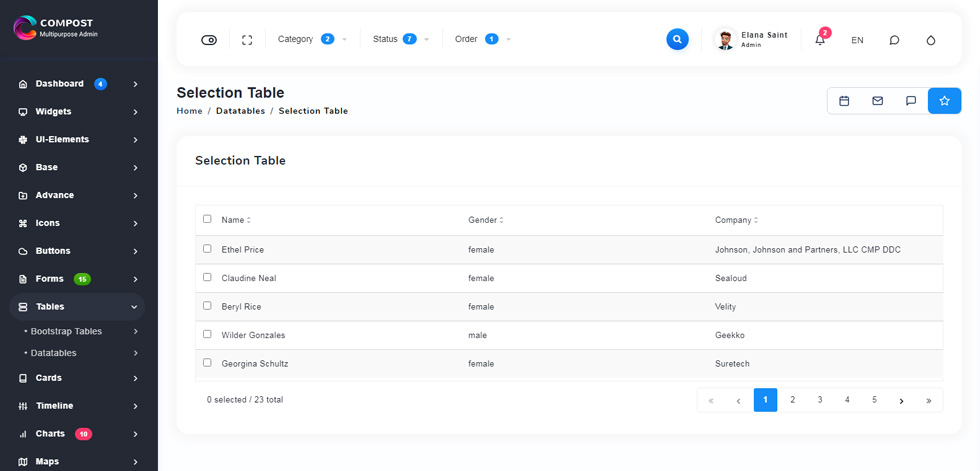Go to pagination page 3

point(820,400)
